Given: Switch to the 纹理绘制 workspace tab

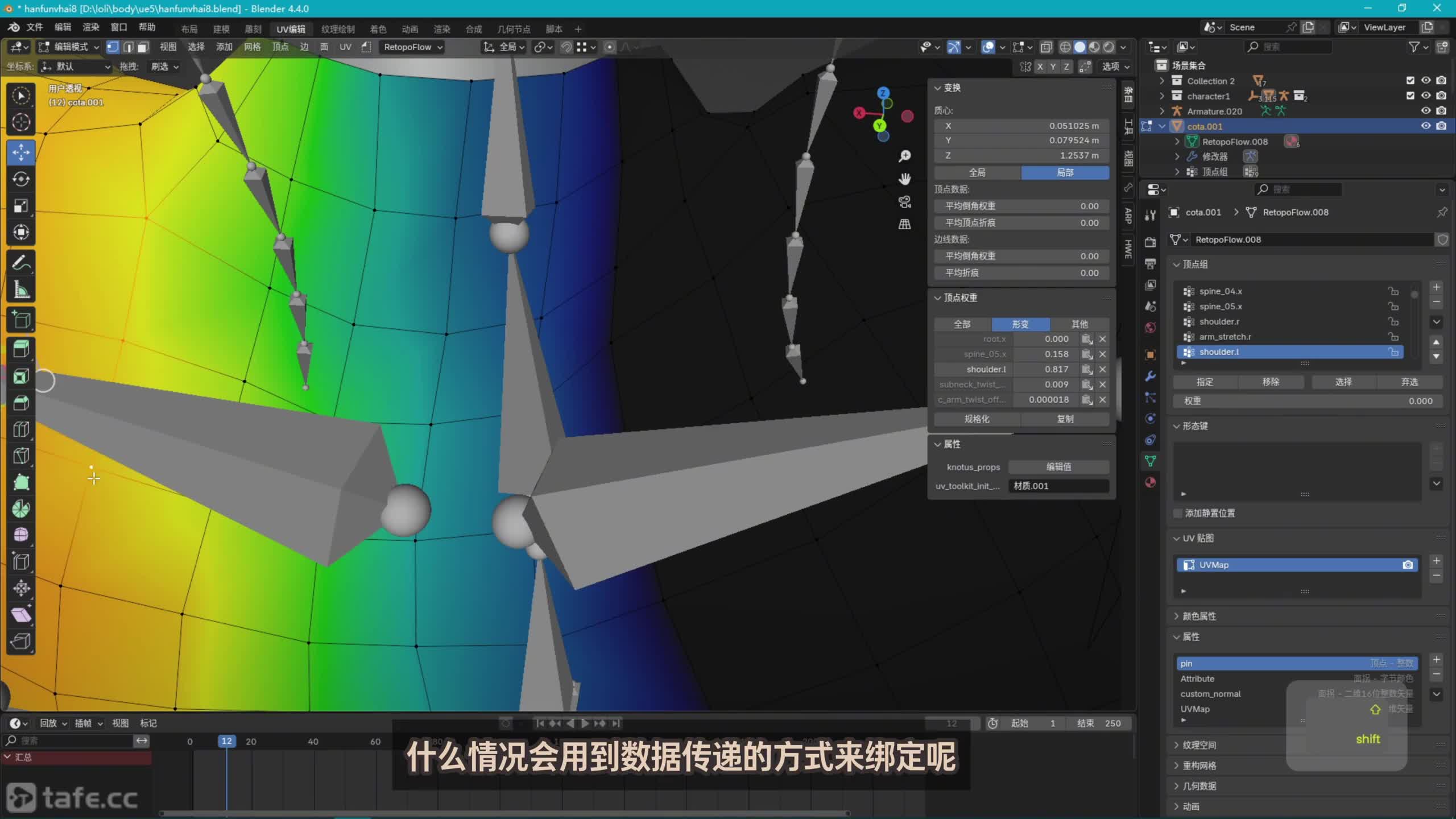Looking at the screenshot, I should click(x=338, y=29).
